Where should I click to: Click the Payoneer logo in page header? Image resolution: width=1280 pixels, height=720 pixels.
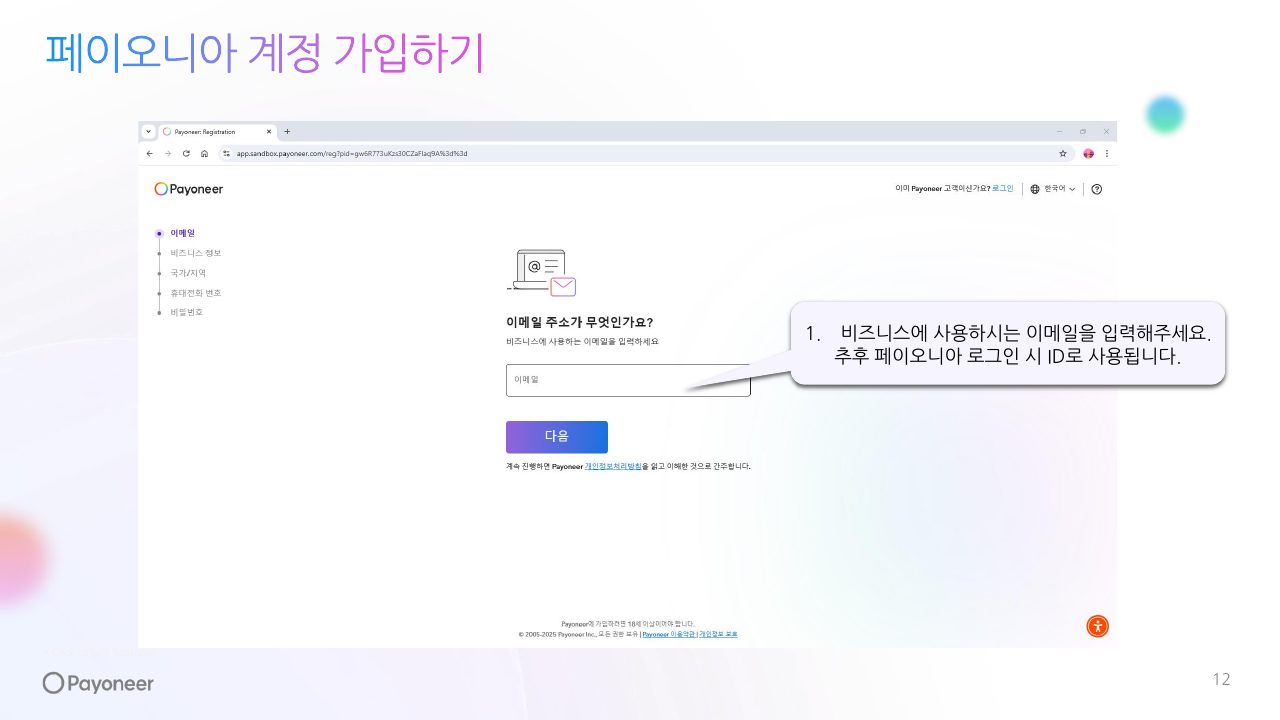(189, 189)
